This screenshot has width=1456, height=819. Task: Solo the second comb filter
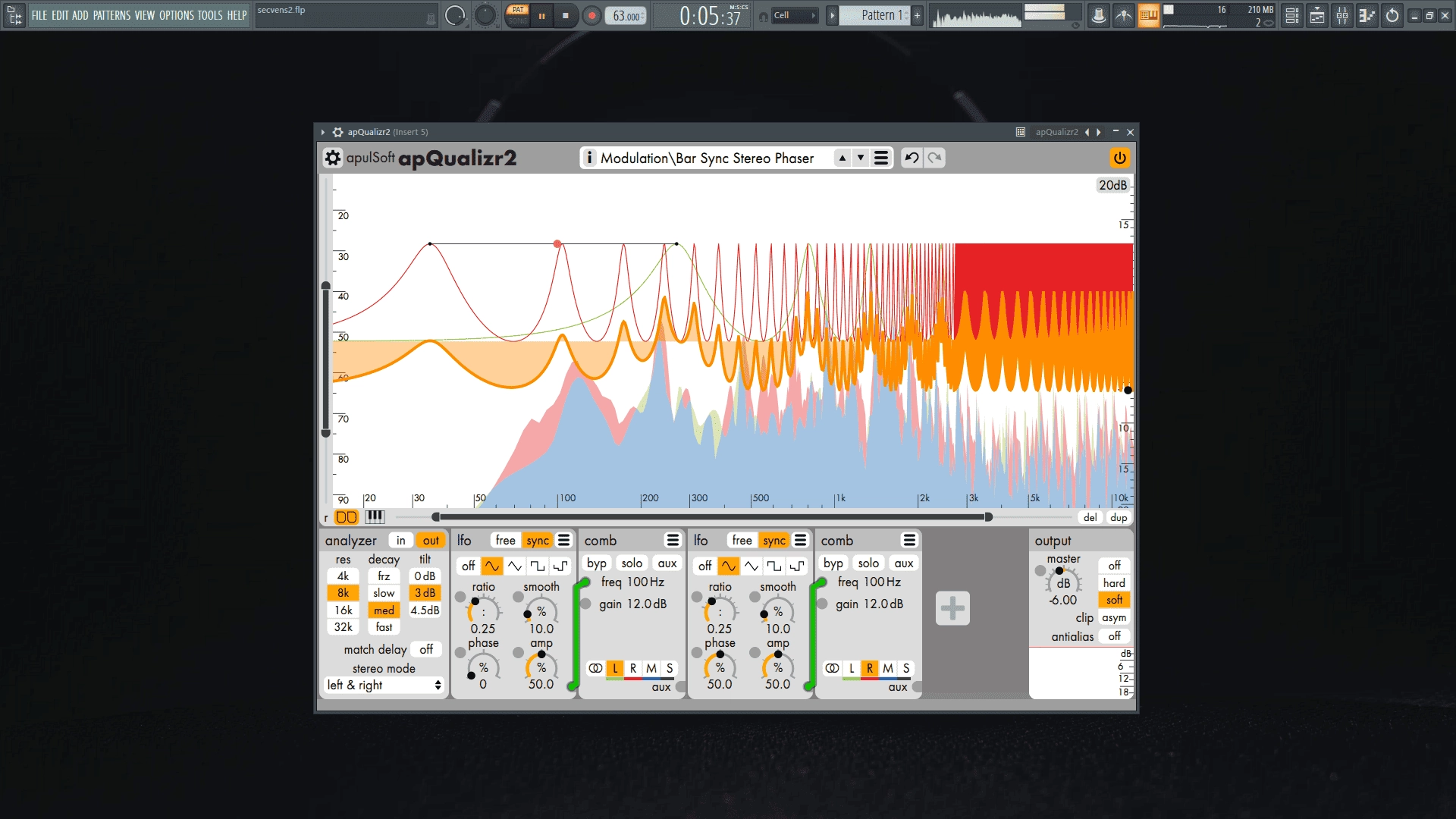pyautogui.click(x=868, y=563)
